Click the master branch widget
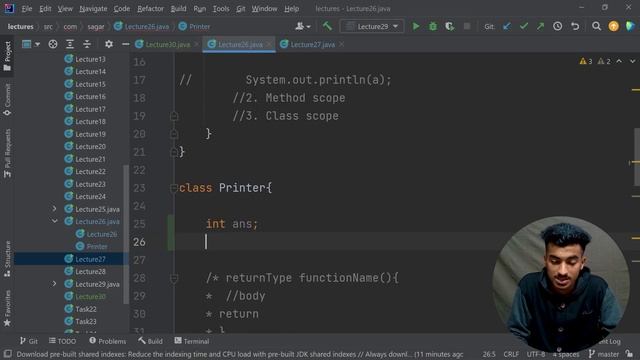The height and width of the screenshot is (360, 640). tap(603, 354)
